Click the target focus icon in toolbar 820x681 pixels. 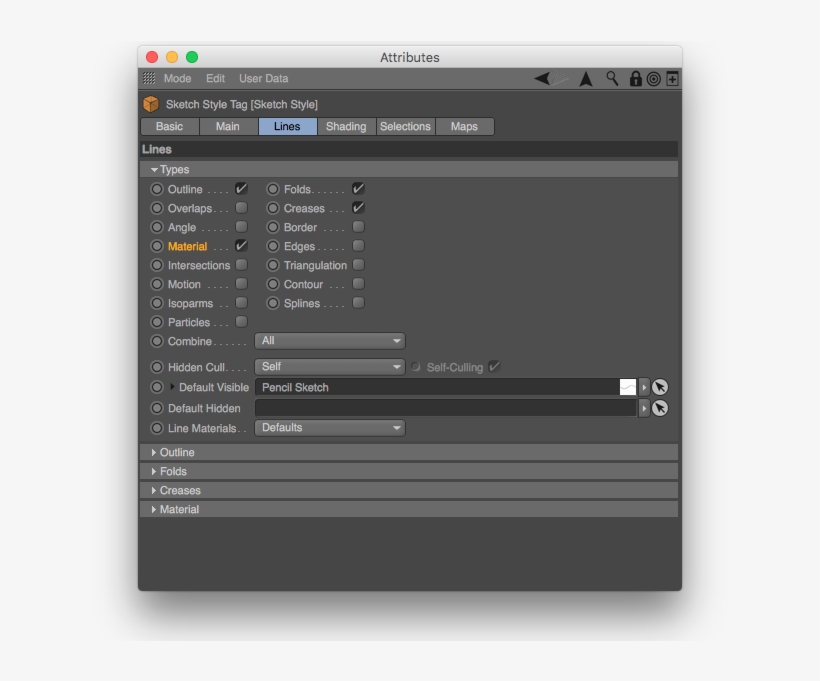point(652,77)
